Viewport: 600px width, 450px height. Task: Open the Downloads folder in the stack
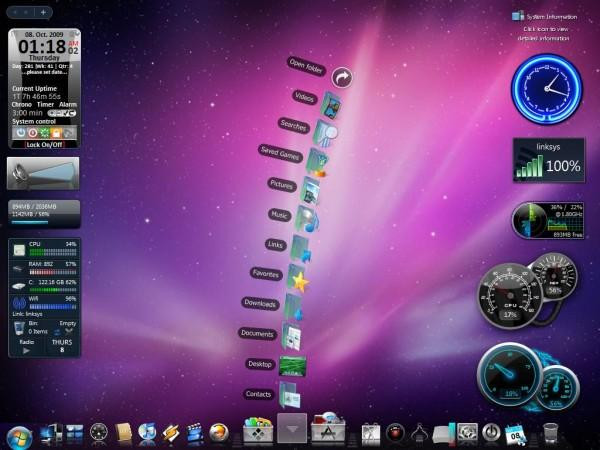coord(296,306)
